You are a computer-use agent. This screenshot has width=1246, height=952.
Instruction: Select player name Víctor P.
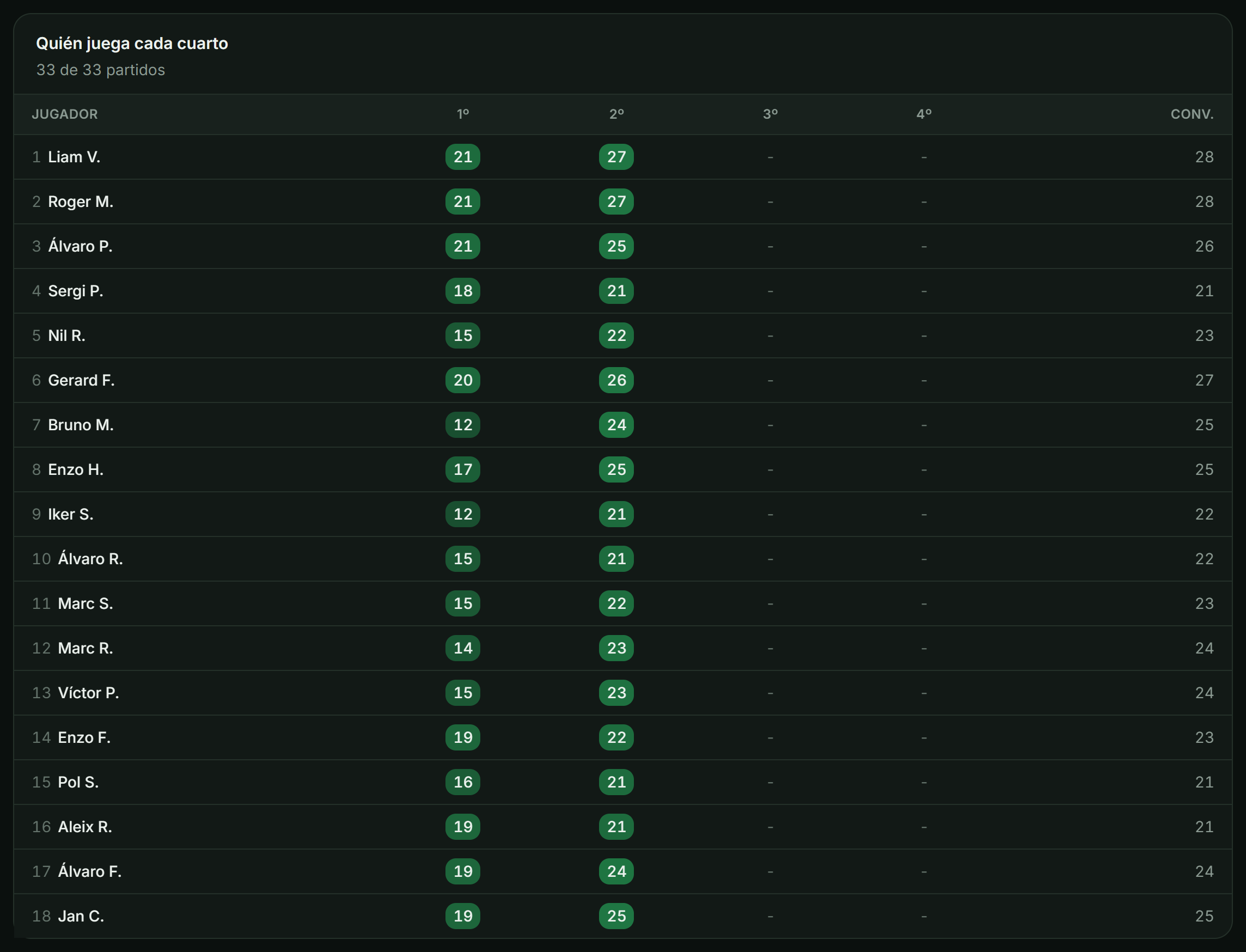[88, 692]
